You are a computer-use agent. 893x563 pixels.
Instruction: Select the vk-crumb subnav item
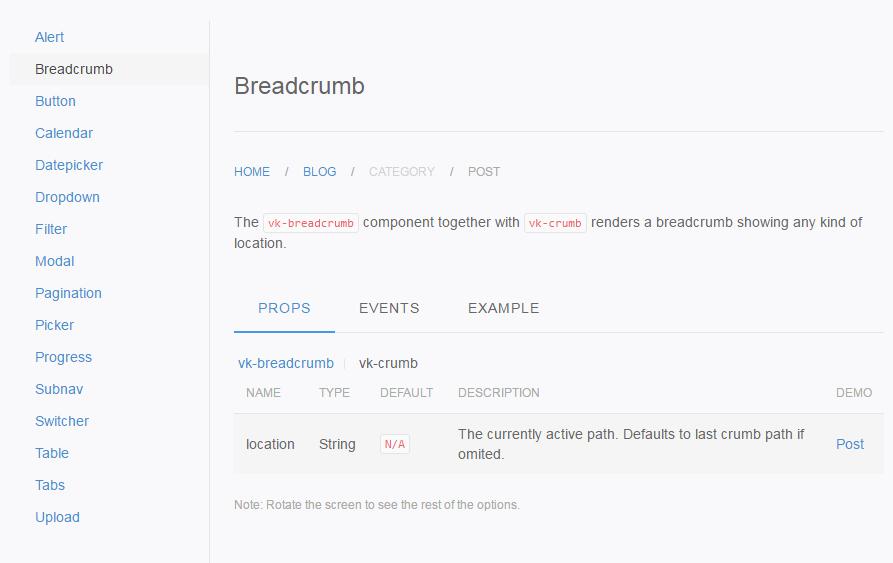click(x=388, y=363)
